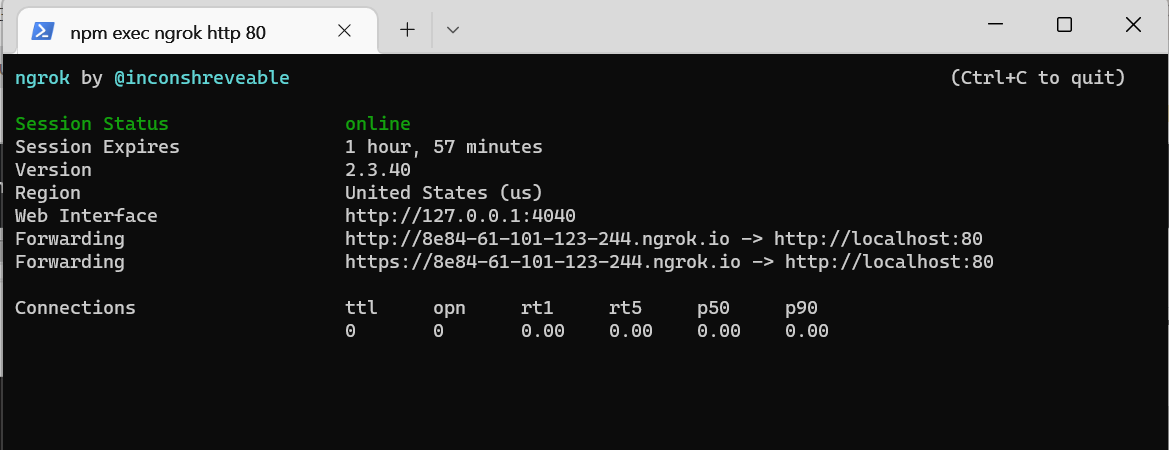Click the 0 value under ttl
Screen dimensions: 1169x450
(350, 332)
